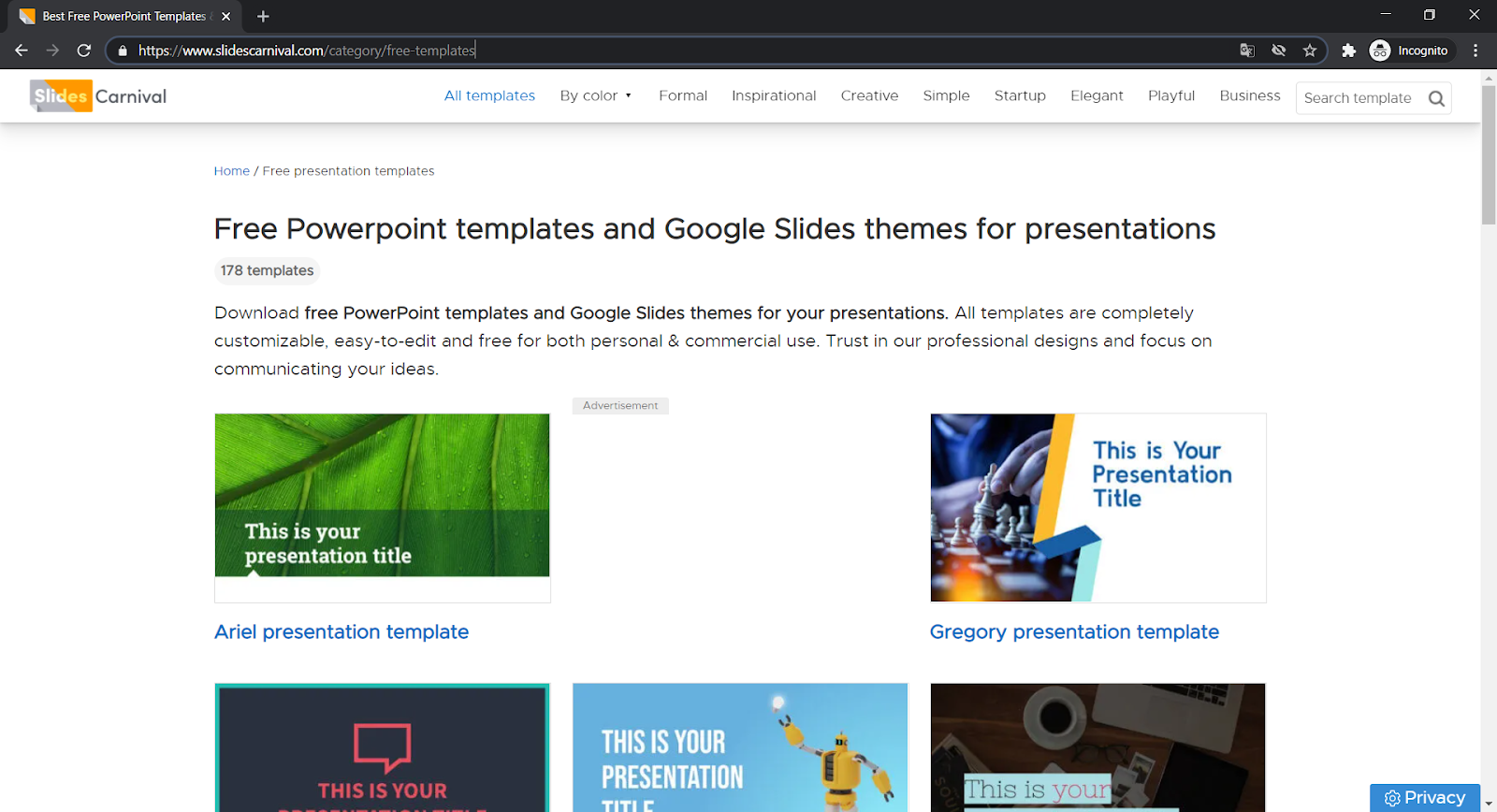Viewport: 1497px width, 812px height.
Task: Open the Simple category
Action: (946, 95)
